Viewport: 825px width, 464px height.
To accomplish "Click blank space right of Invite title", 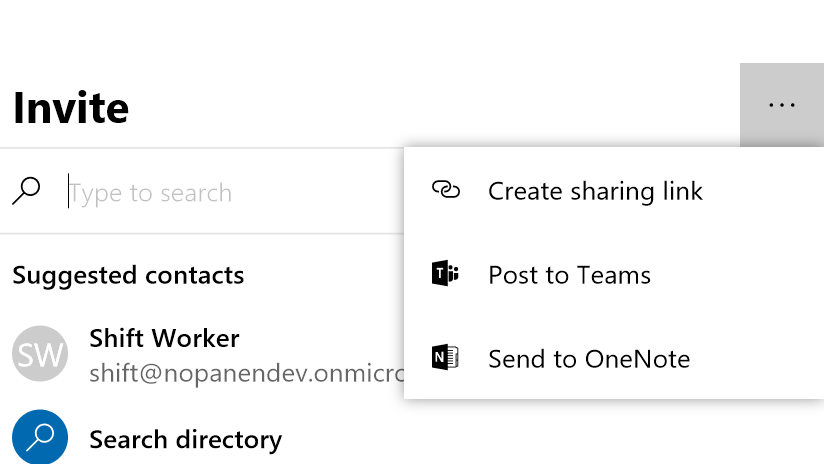I will coord(430,107).
